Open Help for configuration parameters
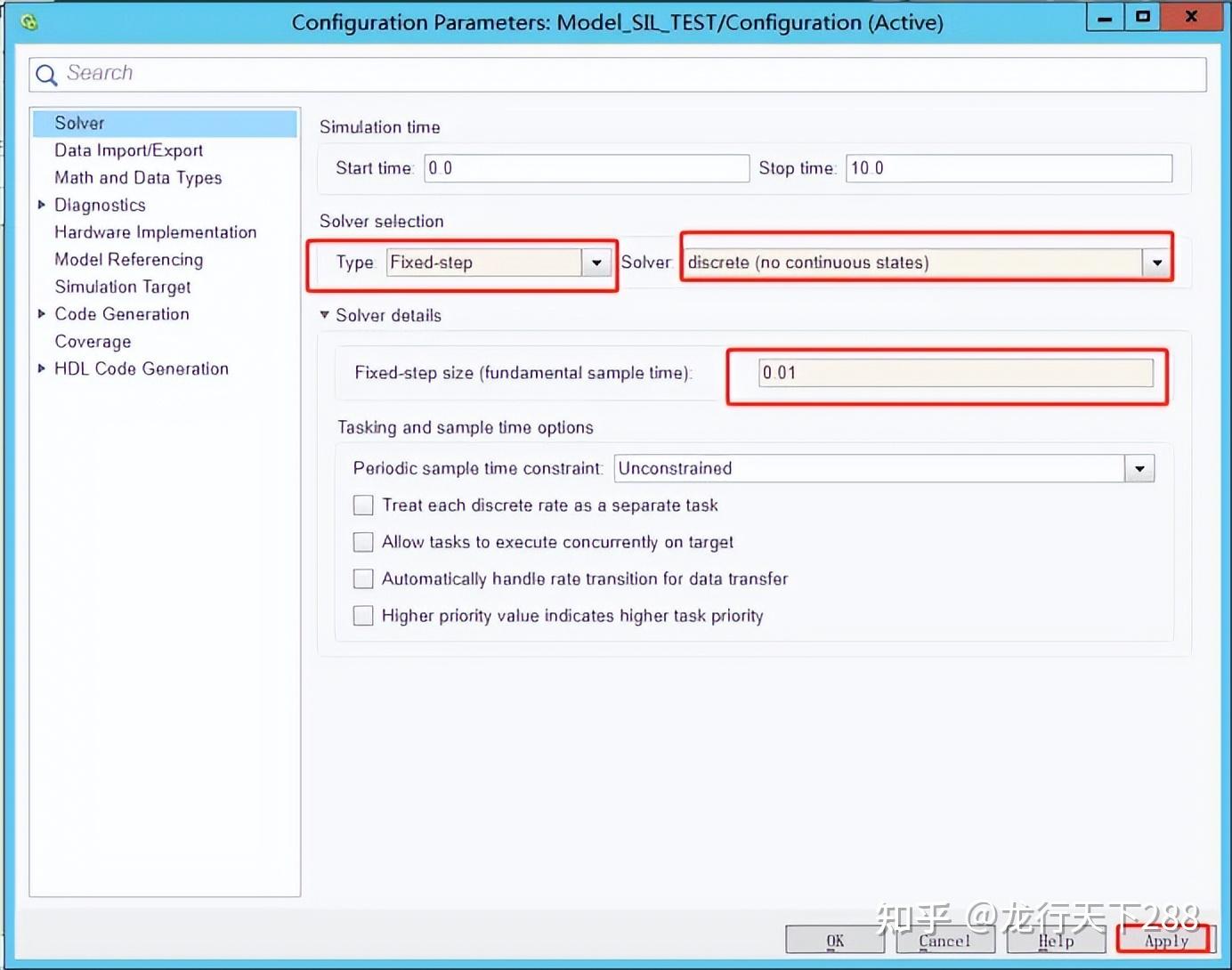This screenshot has height=970, width=1232. 1056,941
